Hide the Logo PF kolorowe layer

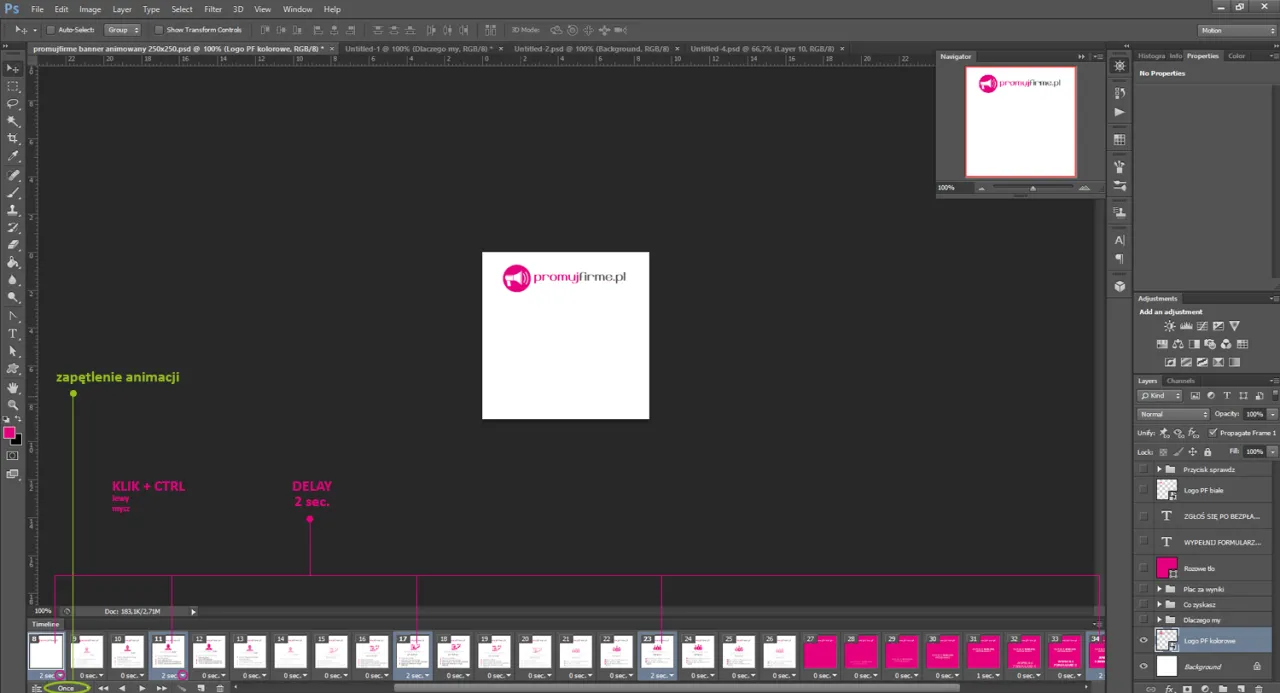pyautogui.click(x=1143, y=640)
